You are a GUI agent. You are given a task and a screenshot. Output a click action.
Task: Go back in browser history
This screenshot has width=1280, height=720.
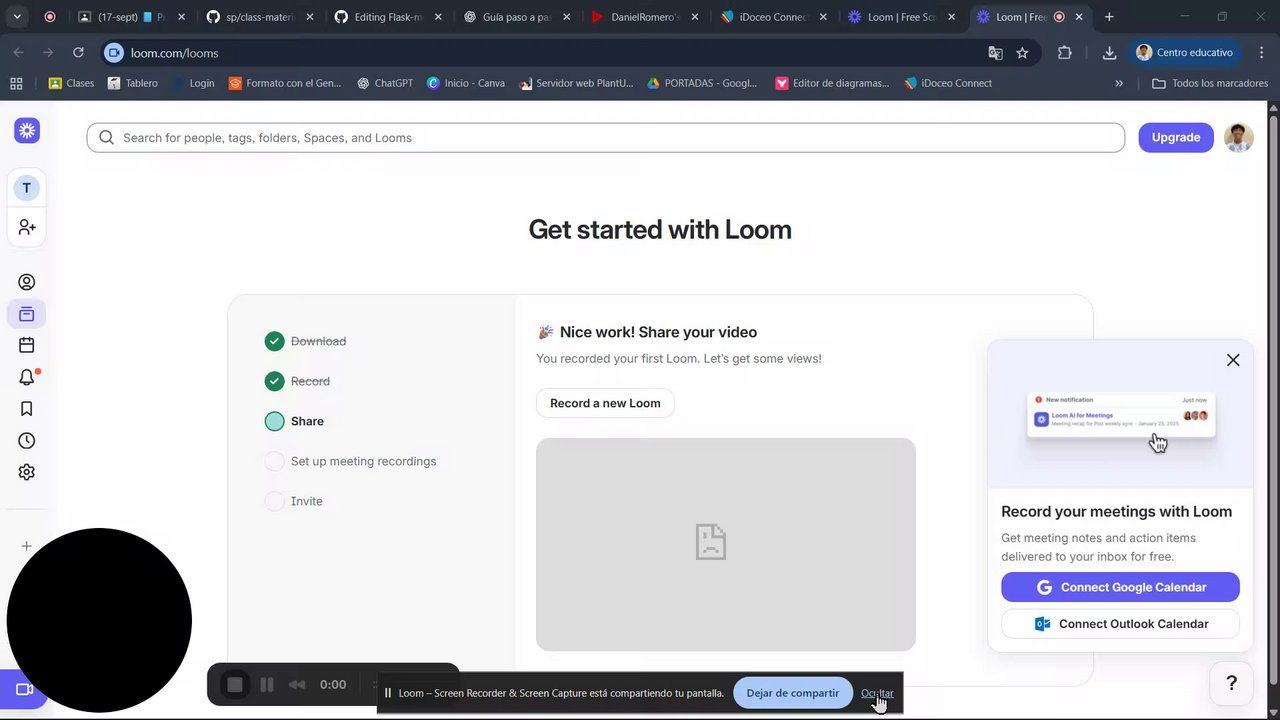pos(19,52)
